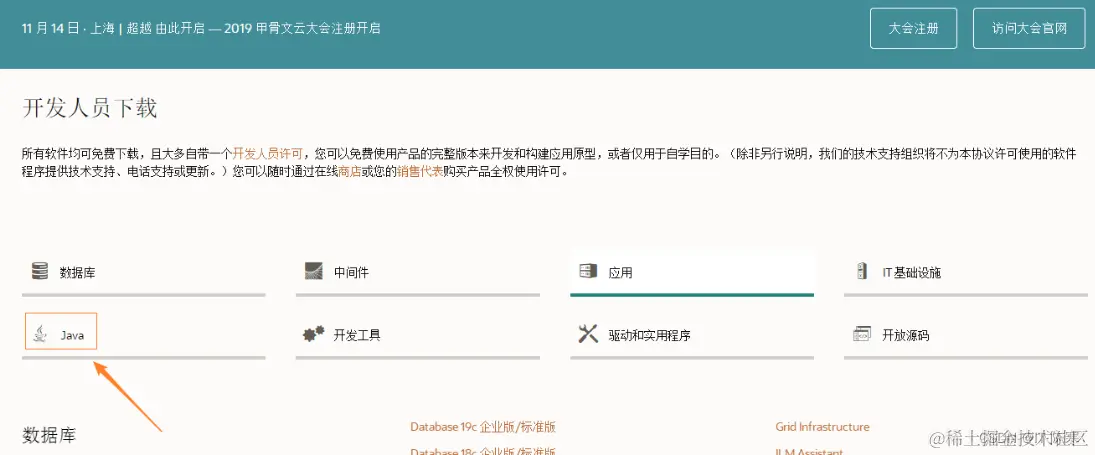
Task: Open the 商店 link
Action: point(349,172)
